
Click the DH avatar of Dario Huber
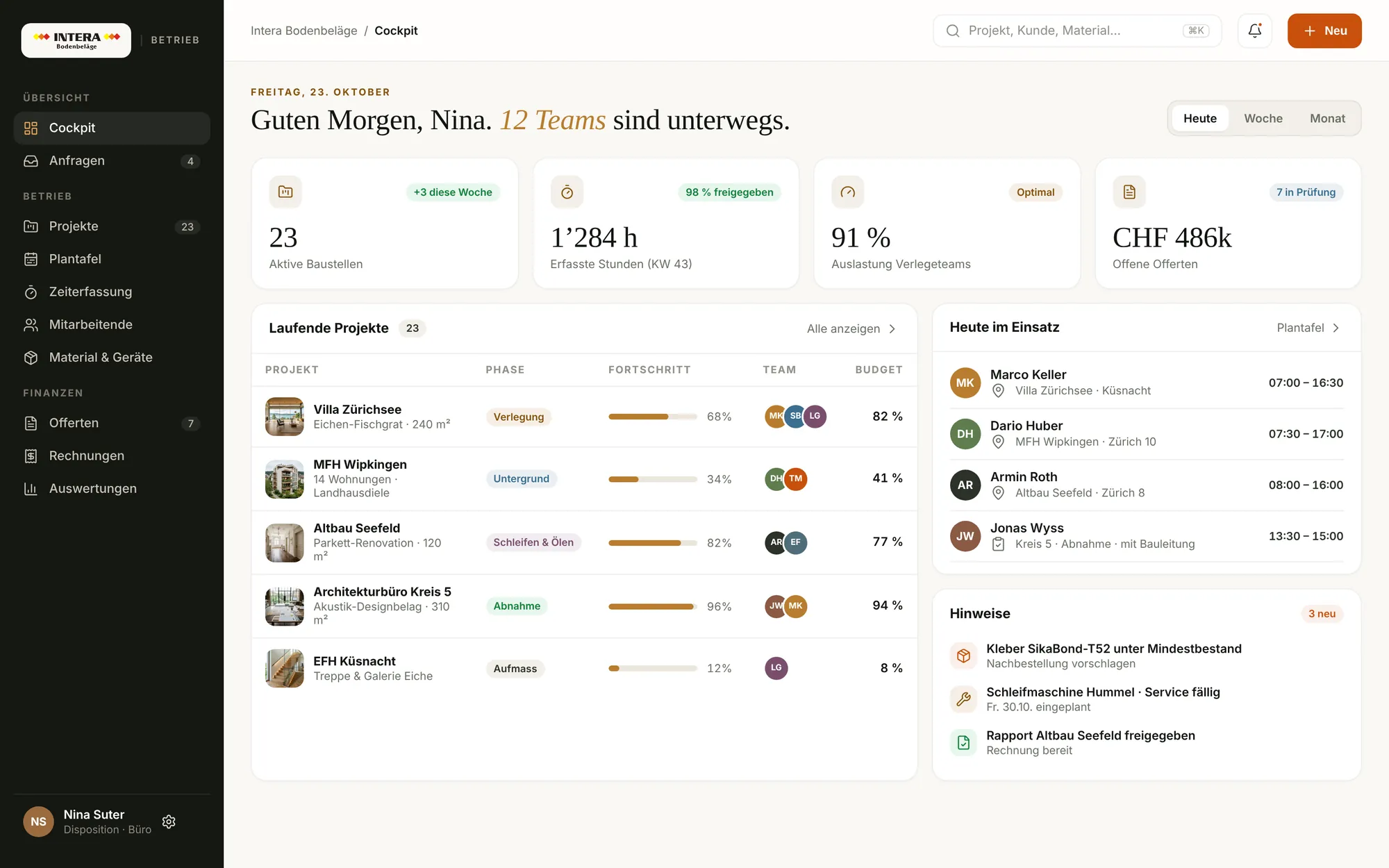(x=965, y=434)
